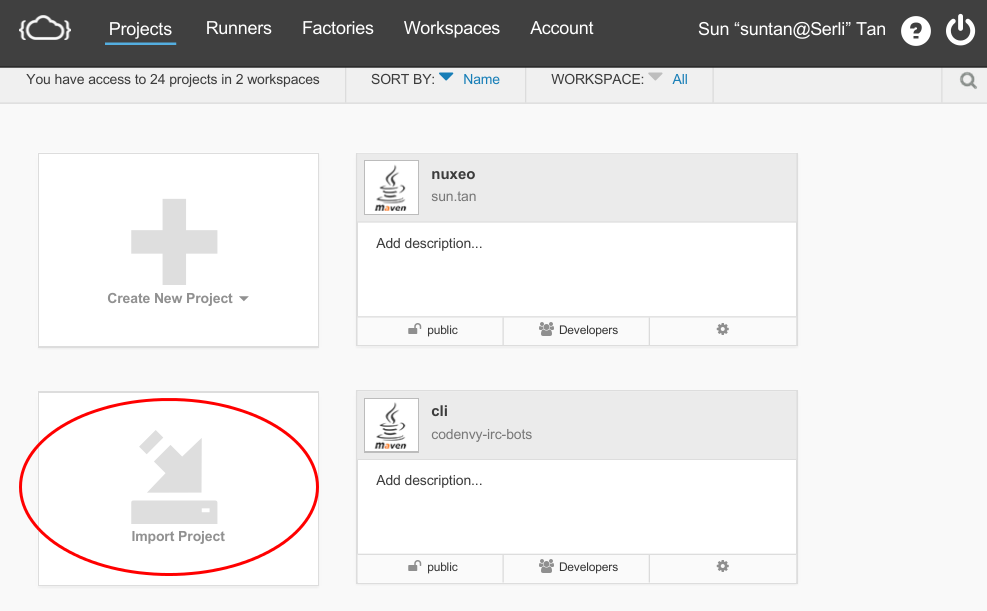Open settings gear for nuxeo project

coord(723,329)
